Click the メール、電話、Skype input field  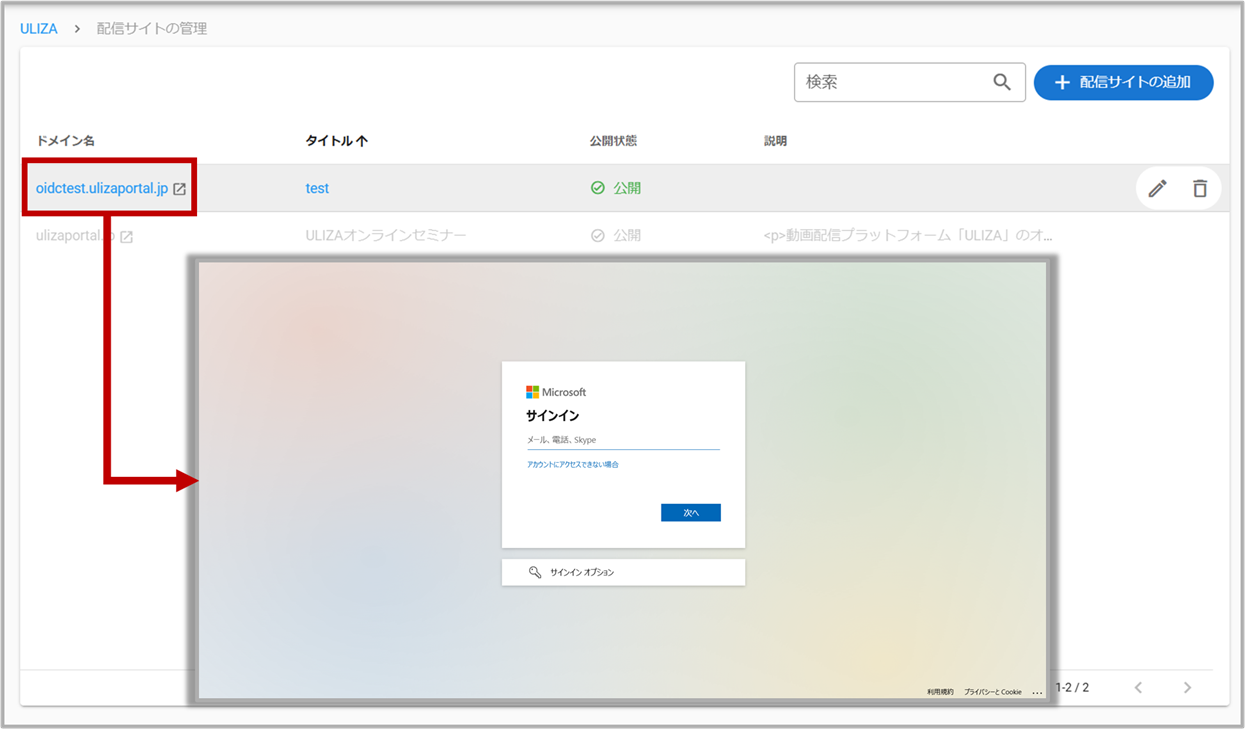[623, 440]
